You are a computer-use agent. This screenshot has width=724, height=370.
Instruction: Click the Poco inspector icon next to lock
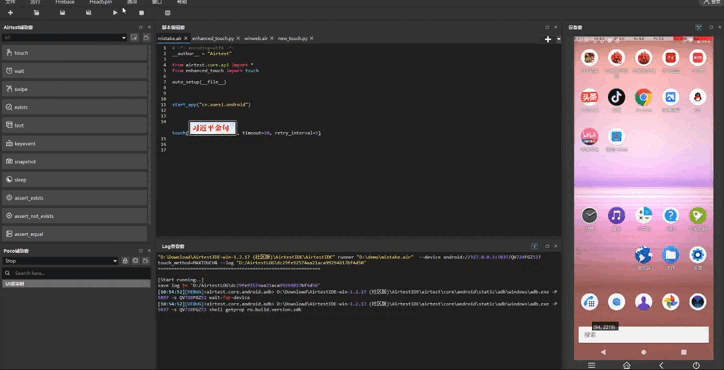135,261
